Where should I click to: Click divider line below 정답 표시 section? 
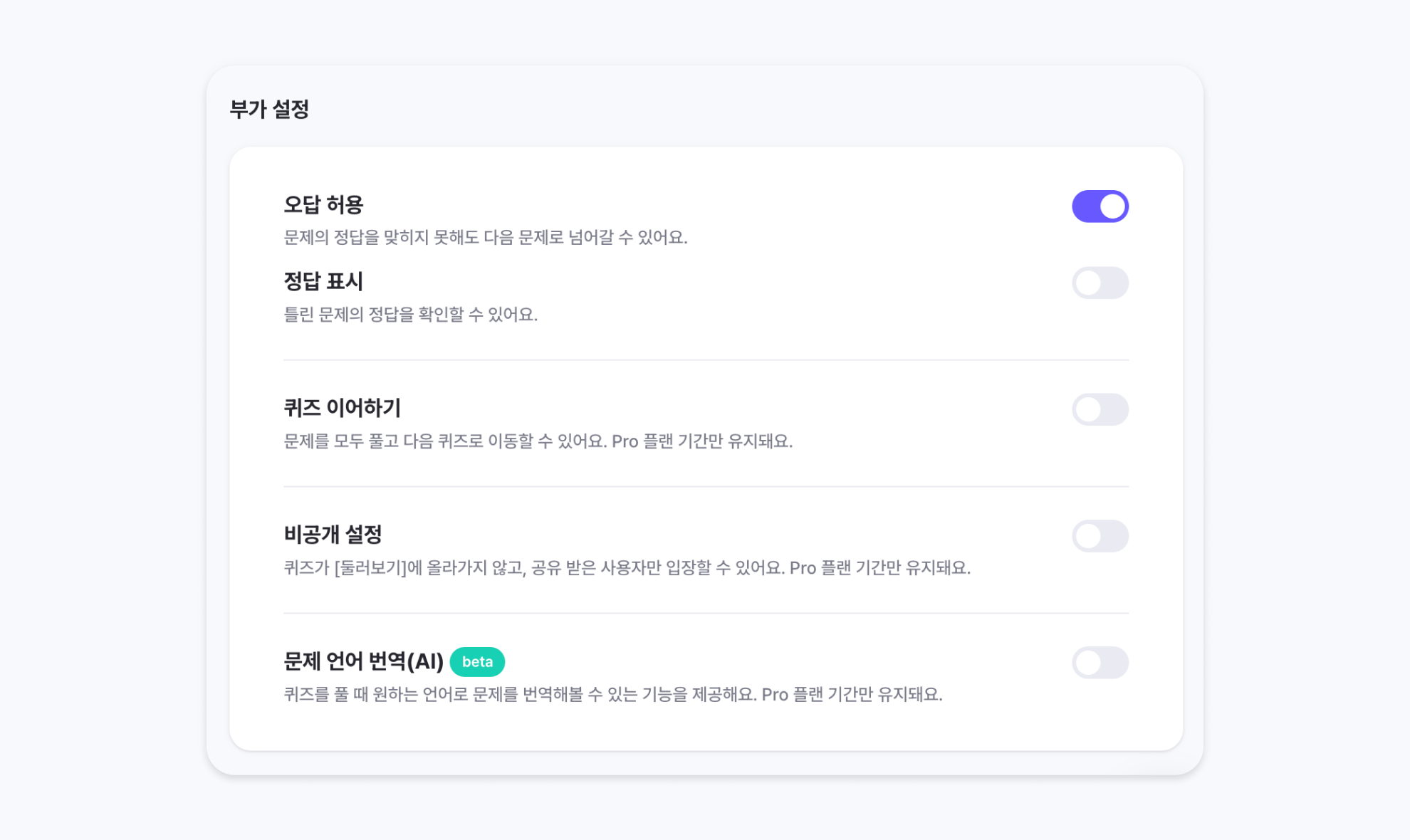click(x=706, y=360)
